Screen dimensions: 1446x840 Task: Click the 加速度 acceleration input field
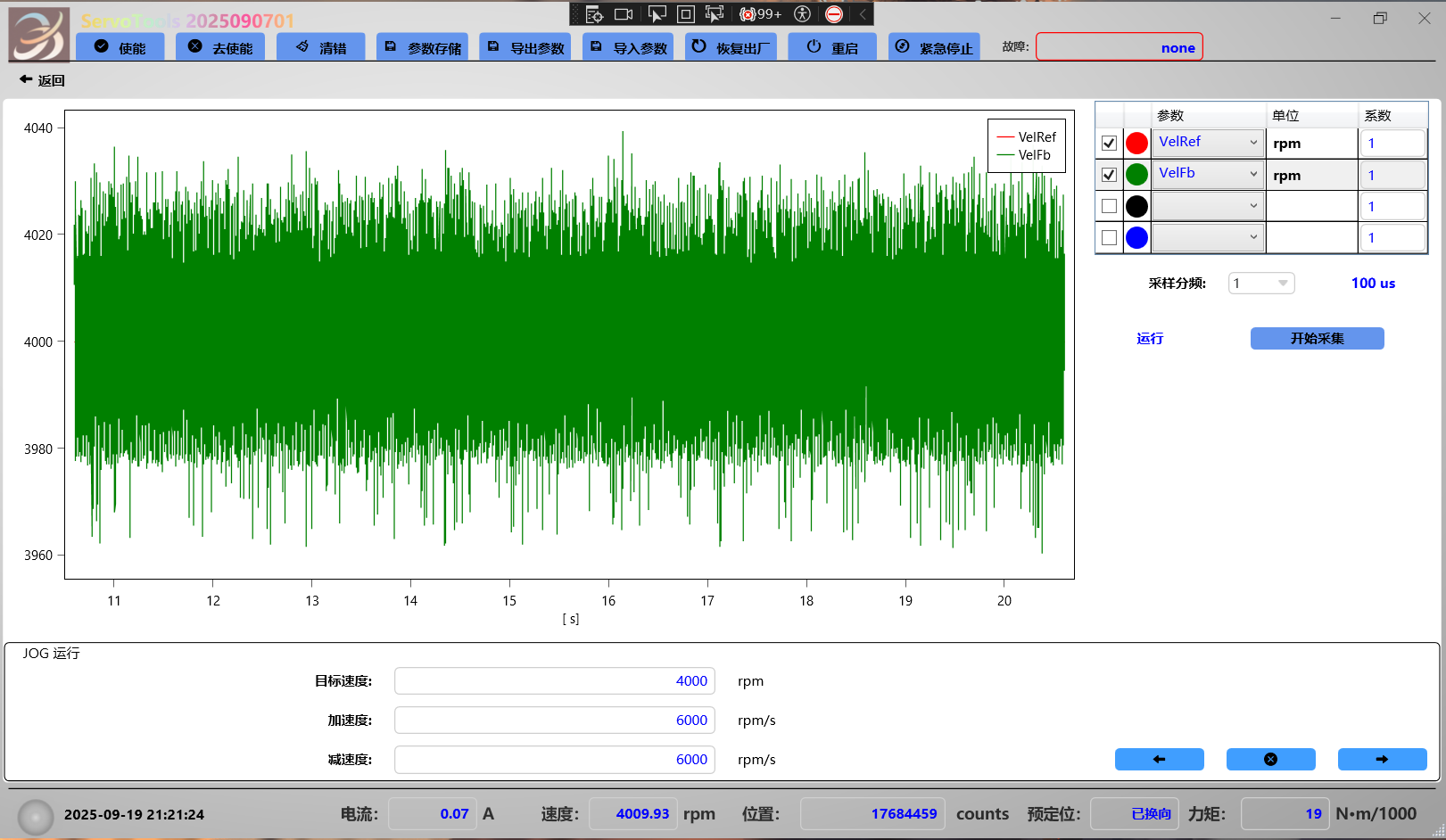555,721
